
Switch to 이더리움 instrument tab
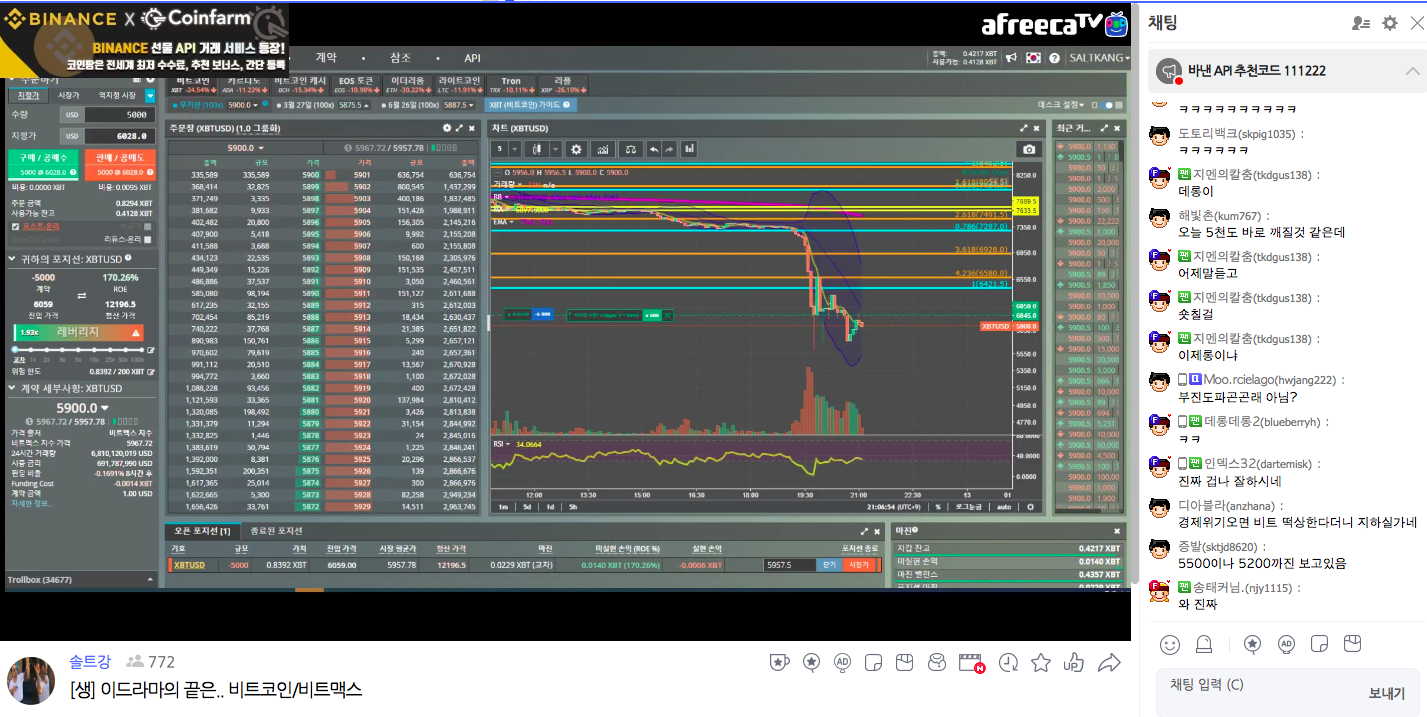click(x=407, y=84)
